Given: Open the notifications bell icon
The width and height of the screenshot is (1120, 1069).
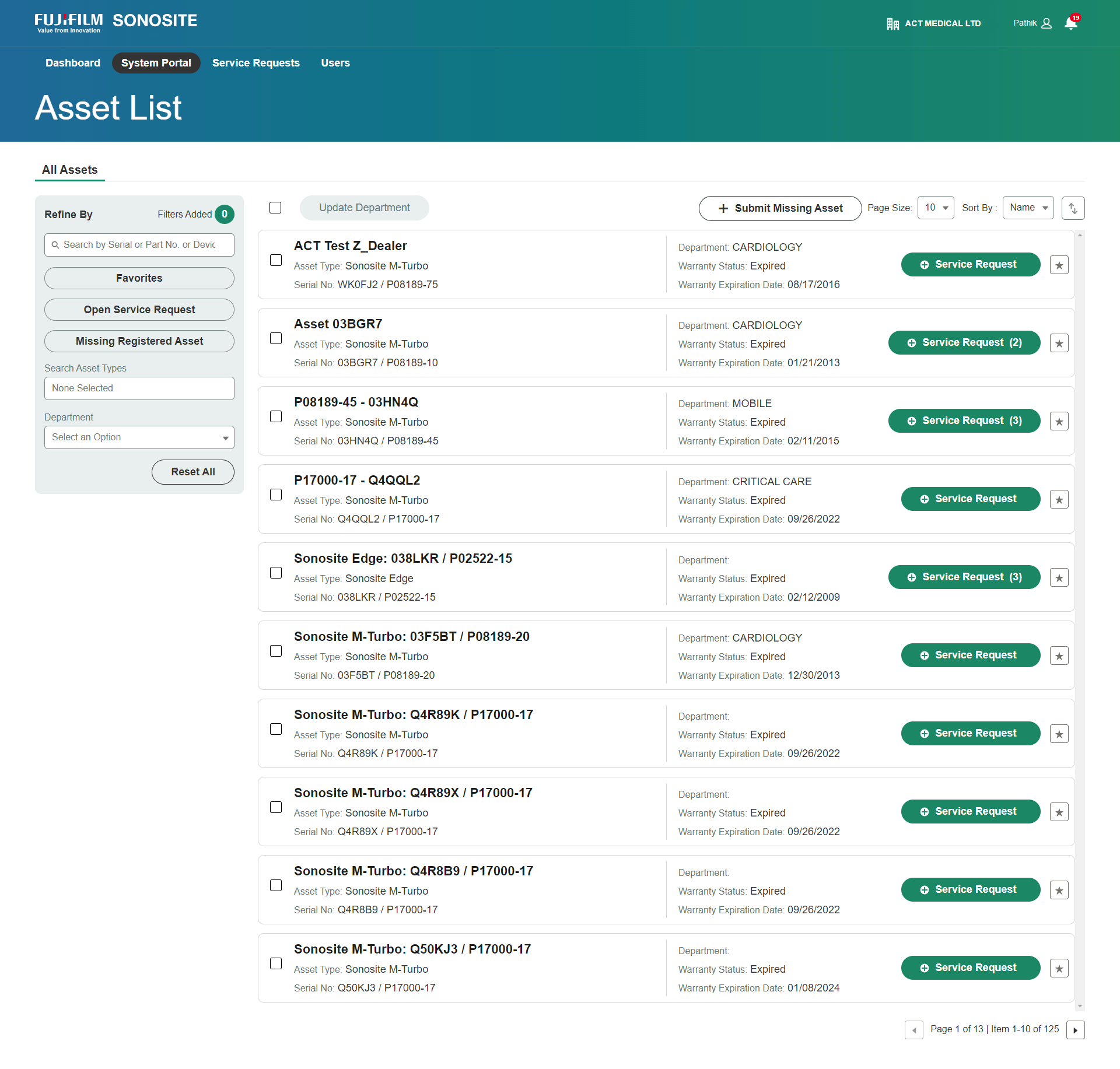Looking at the screenshot, I should [1071, 23].
